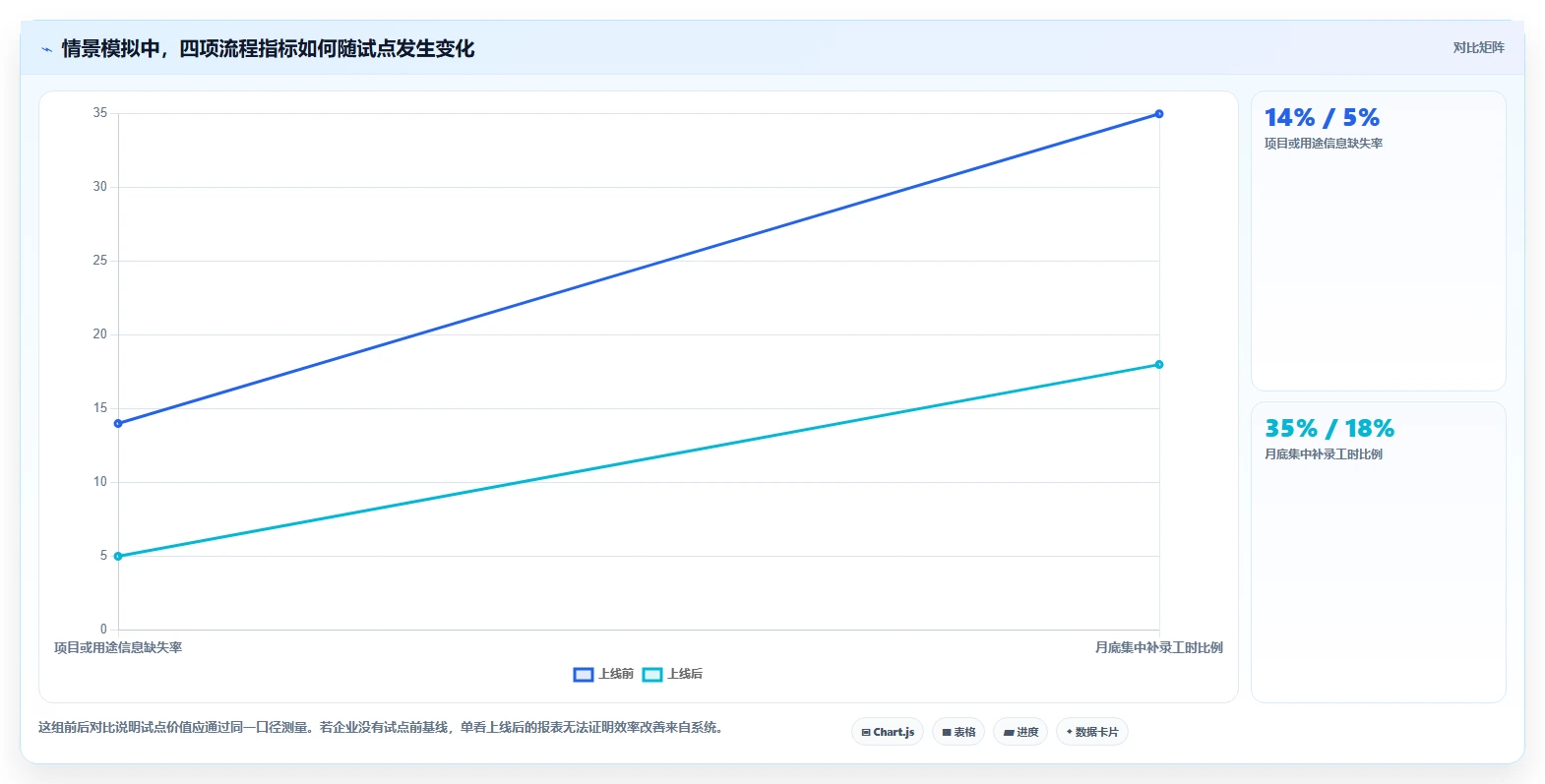Toggle the 上线后 legend item
Screen dimensions: 1545x784
coord(672,674)
